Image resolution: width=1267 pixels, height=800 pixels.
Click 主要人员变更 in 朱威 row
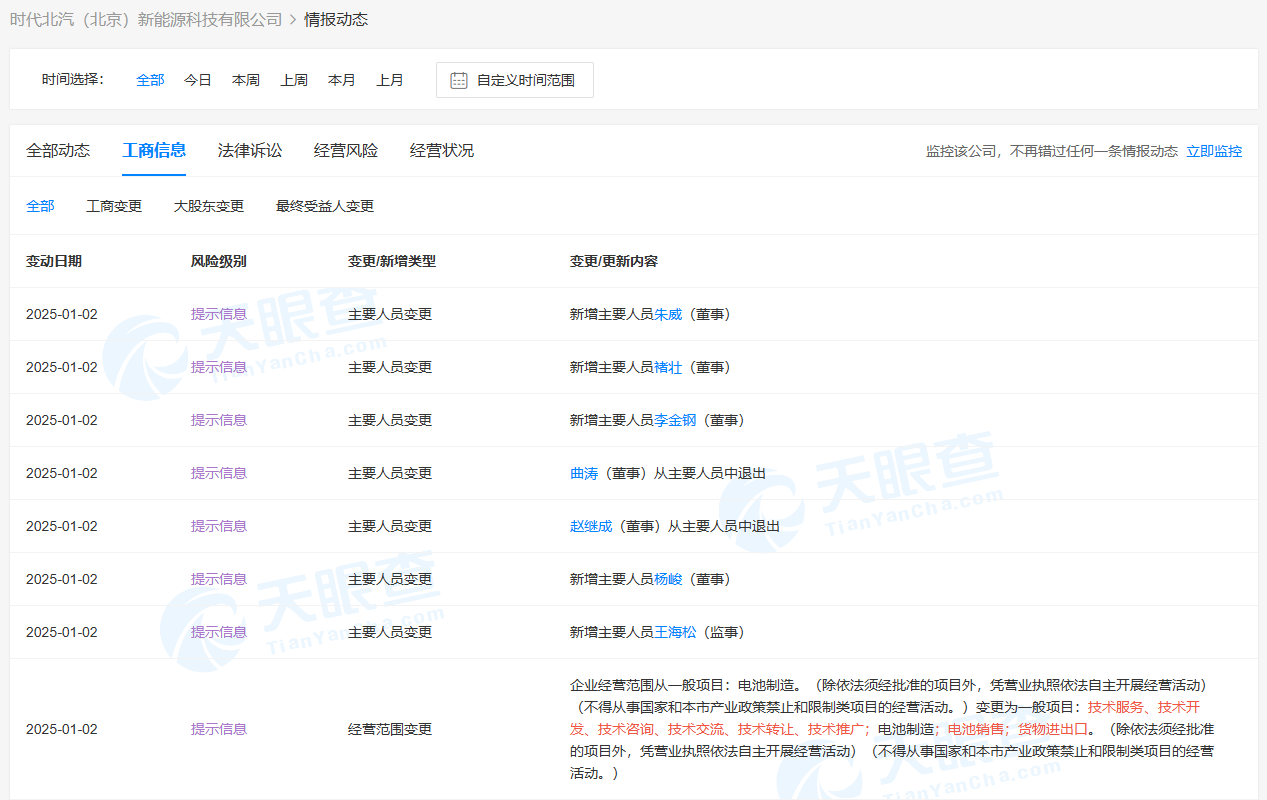tap(390, 314)
